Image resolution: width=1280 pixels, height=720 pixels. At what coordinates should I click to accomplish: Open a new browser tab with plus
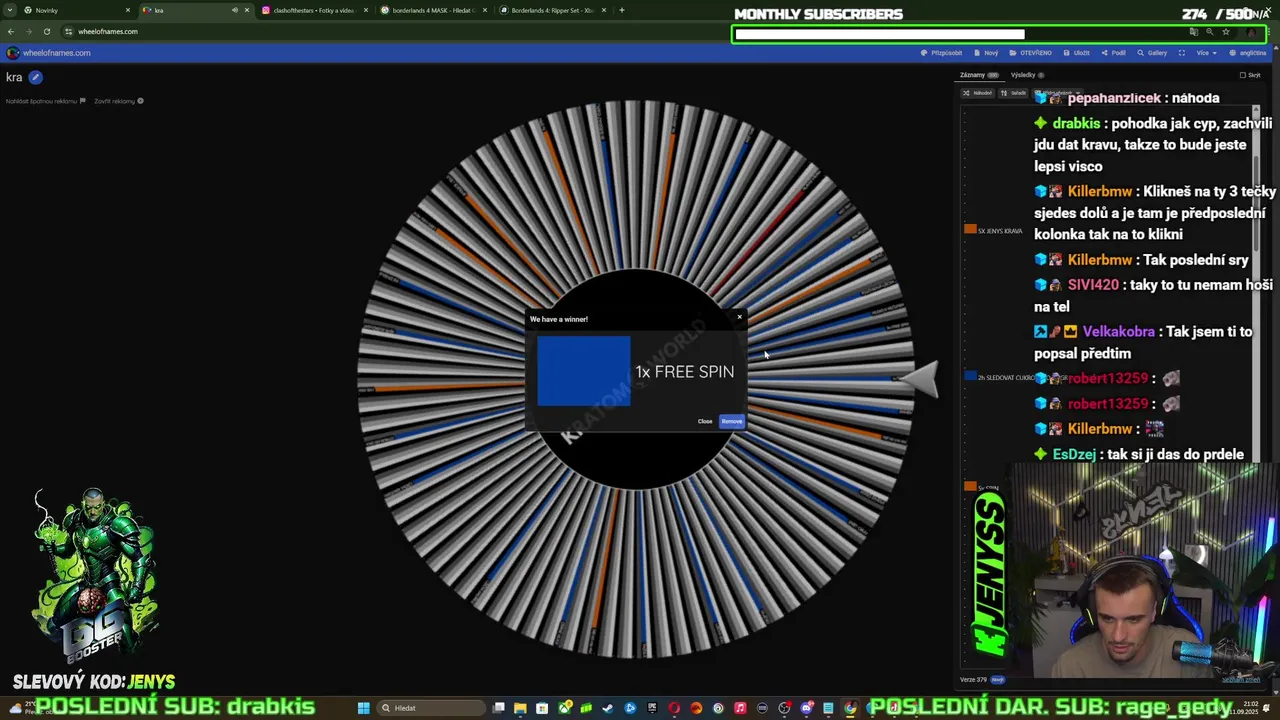coord(622,10)
